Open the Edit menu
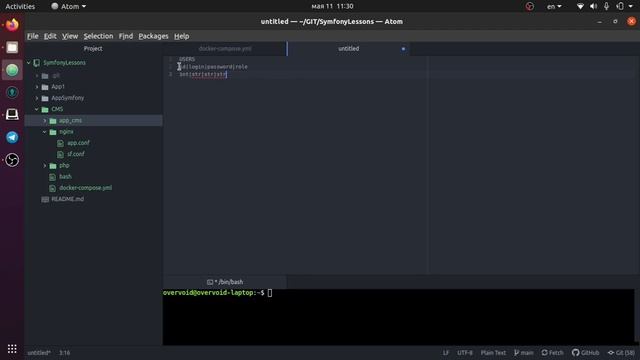 [x=50, y=36]
